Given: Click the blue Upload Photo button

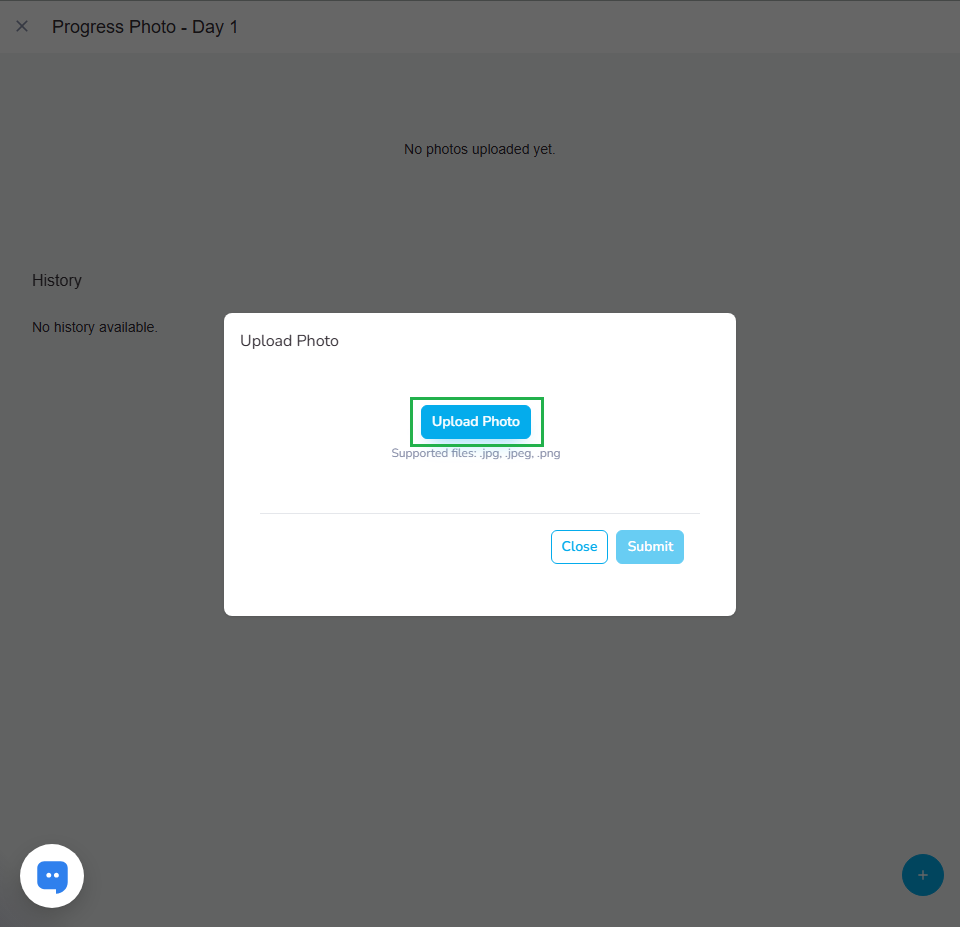Looking at the screenshot, I should pyautogui.click(x=476, y=422).
